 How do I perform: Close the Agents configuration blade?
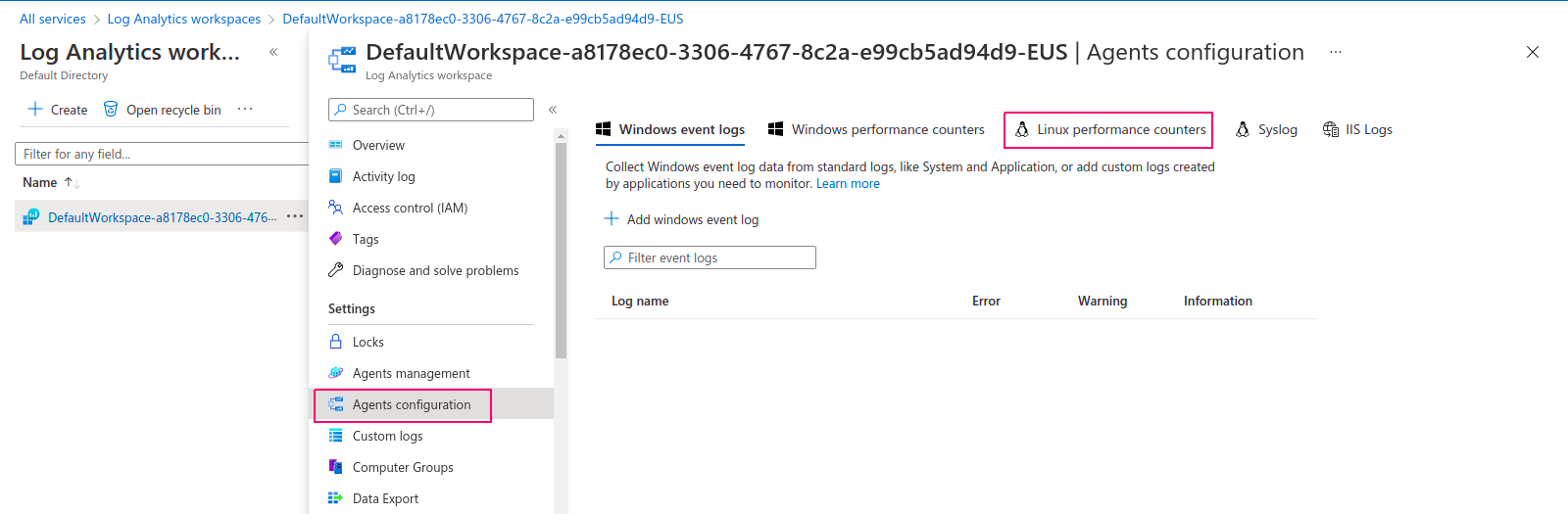1533,52
